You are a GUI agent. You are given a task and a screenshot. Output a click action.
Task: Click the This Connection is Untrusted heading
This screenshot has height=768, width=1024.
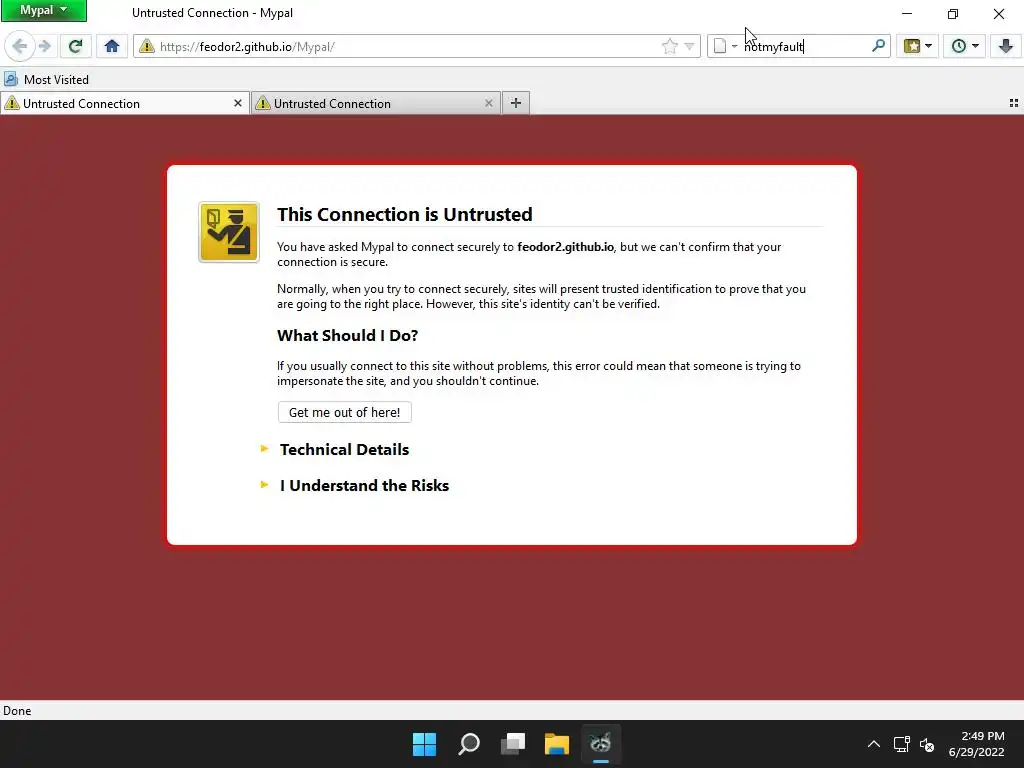tap(405, 214)
